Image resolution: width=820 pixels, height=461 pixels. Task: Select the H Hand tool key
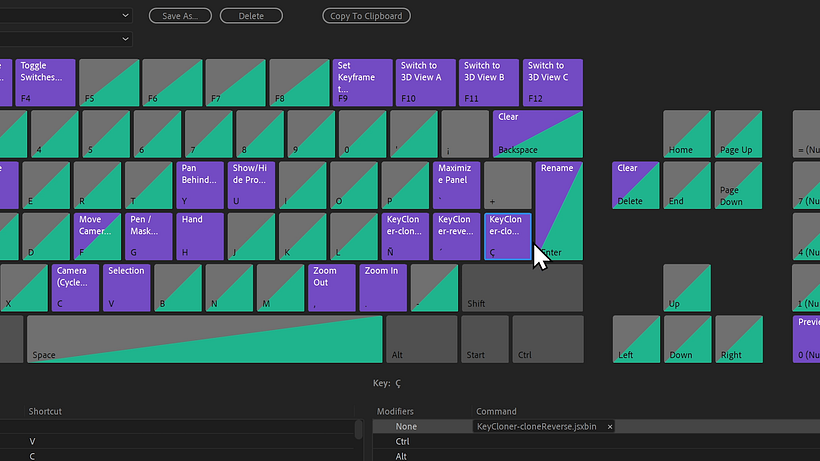tap(200, 236)
